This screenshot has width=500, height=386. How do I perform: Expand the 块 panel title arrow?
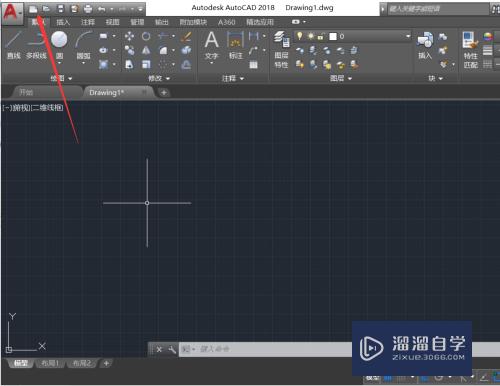point(441,79)
